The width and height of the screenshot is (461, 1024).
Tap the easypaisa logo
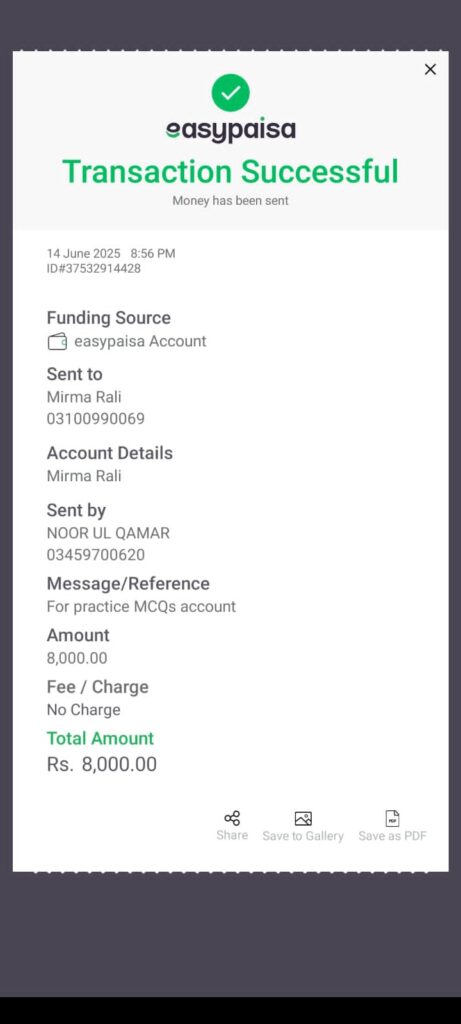click(230, 131)
